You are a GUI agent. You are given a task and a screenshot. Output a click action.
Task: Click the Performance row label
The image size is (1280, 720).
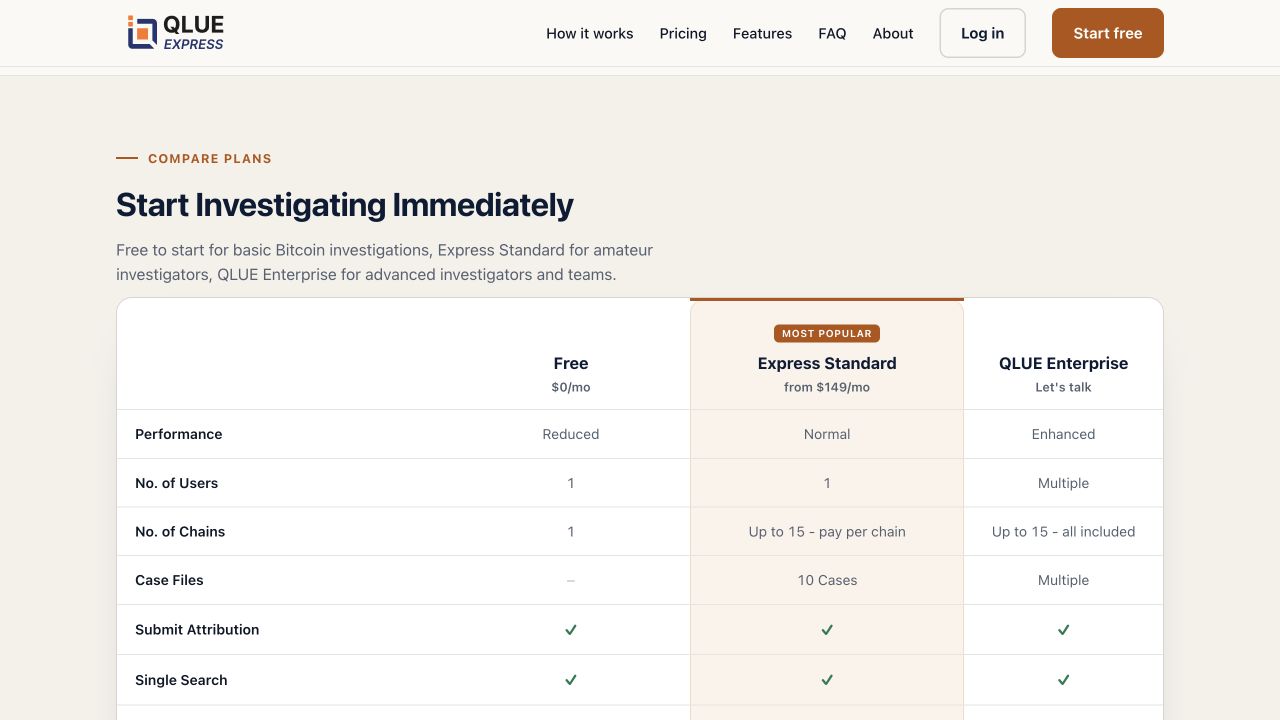[179, 434]
